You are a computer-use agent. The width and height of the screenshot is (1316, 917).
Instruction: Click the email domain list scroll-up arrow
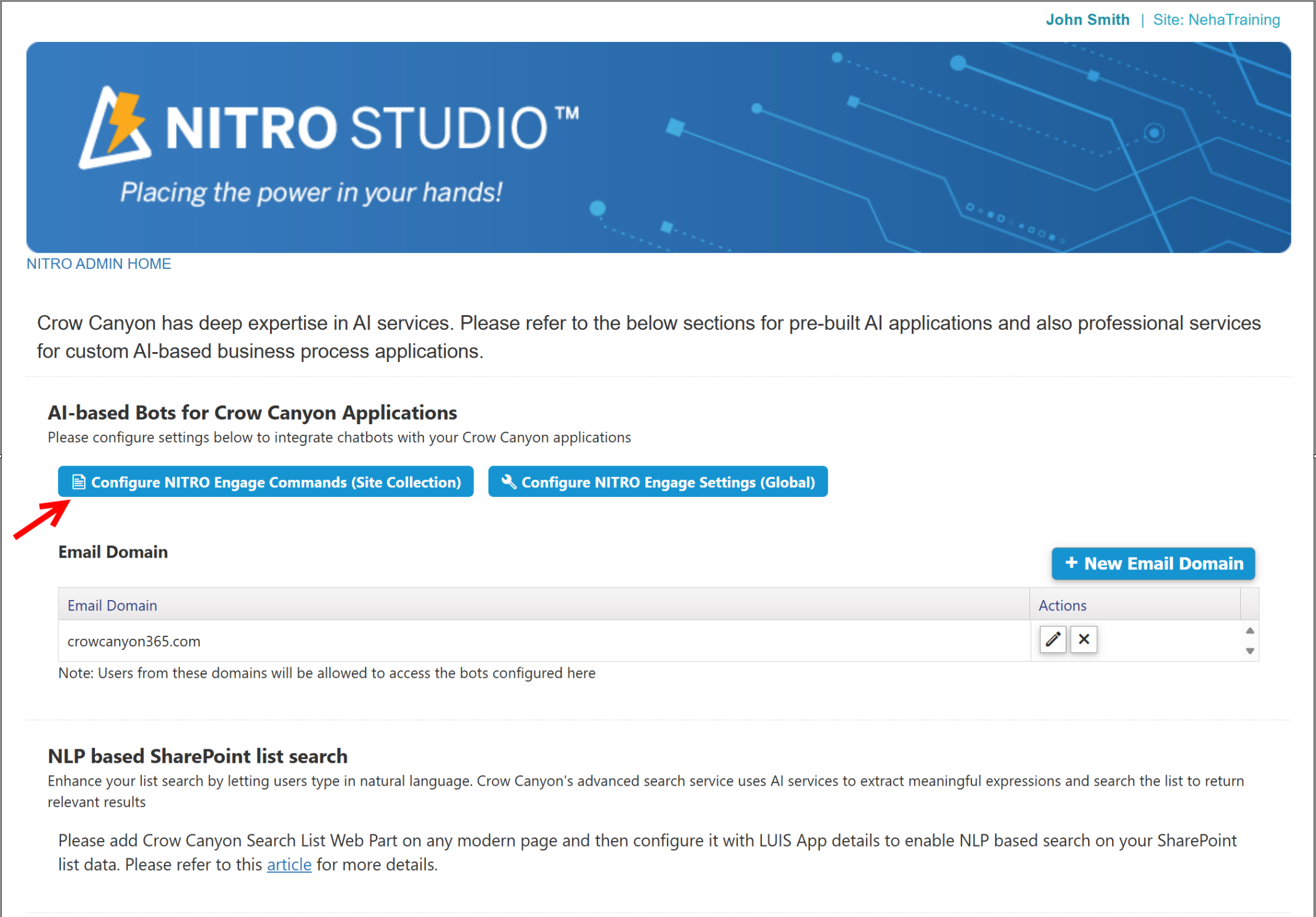(x=1250, y=630)
